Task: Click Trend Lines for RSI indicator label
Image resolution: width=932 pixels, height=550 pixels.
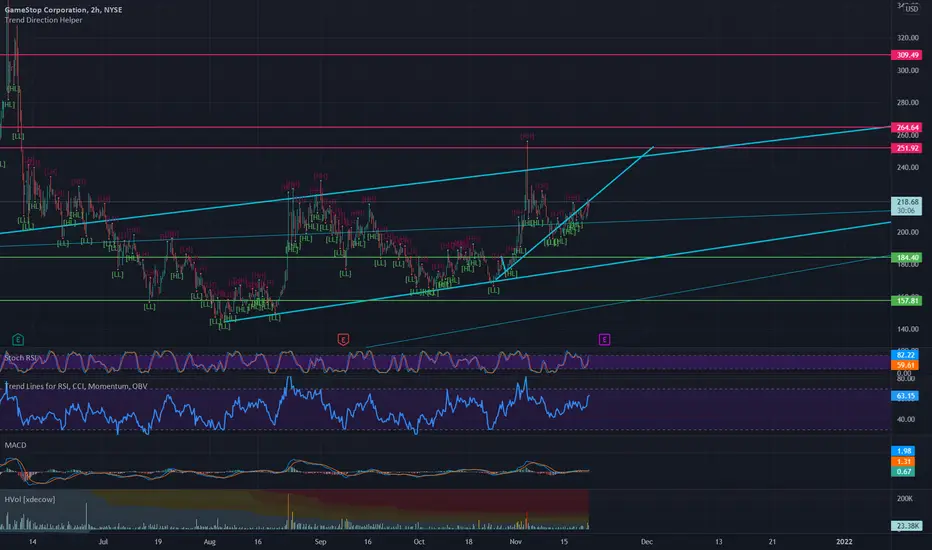Action: point(76,386)
